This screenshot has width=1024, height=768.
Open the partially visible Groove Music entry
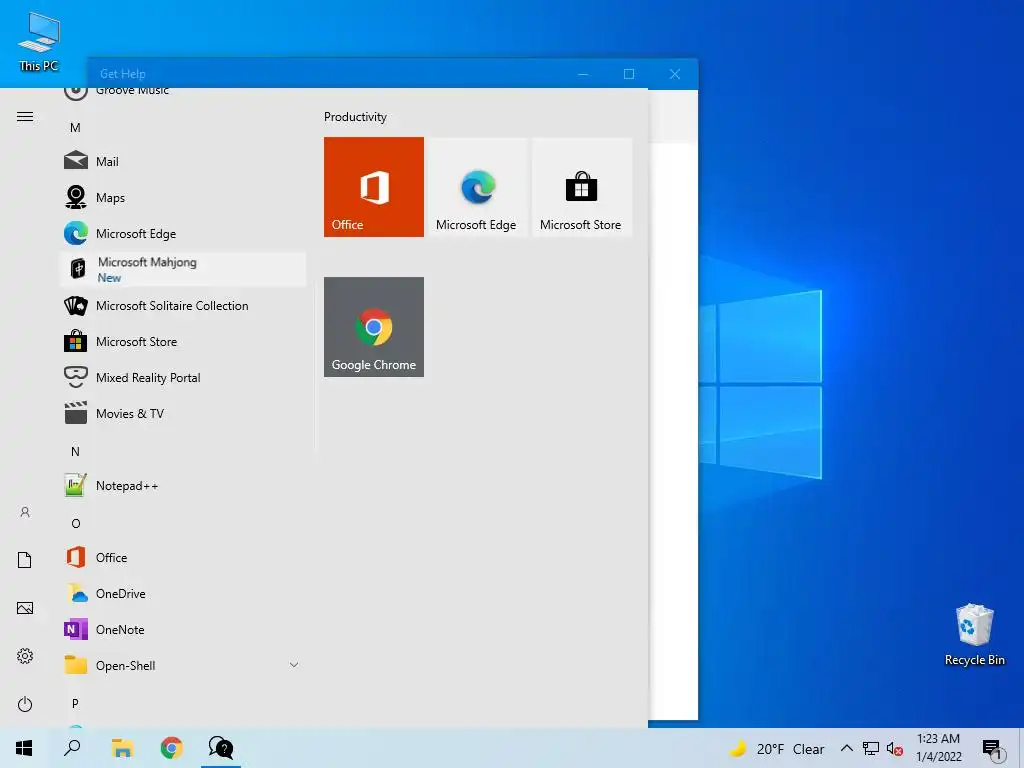[182, 92]
